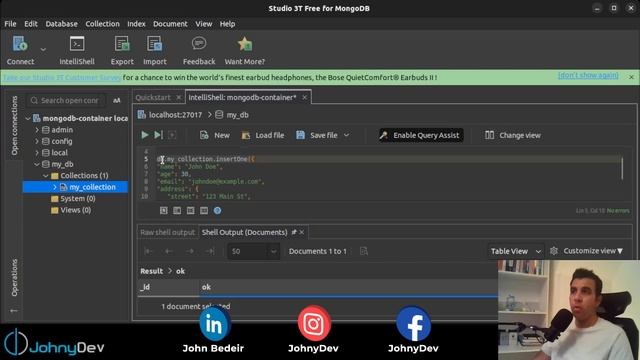Open the Connect dropdown arrow

click(43, 49)
